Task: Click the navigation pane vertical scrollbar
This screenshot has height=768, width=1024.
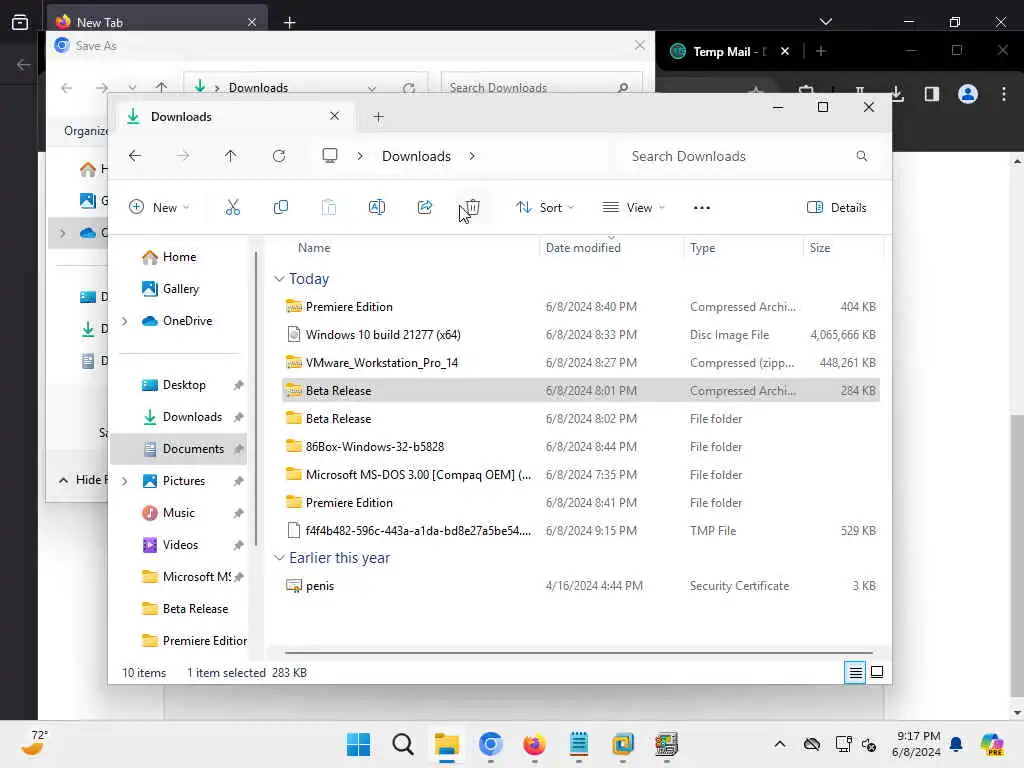Action: 255,398
